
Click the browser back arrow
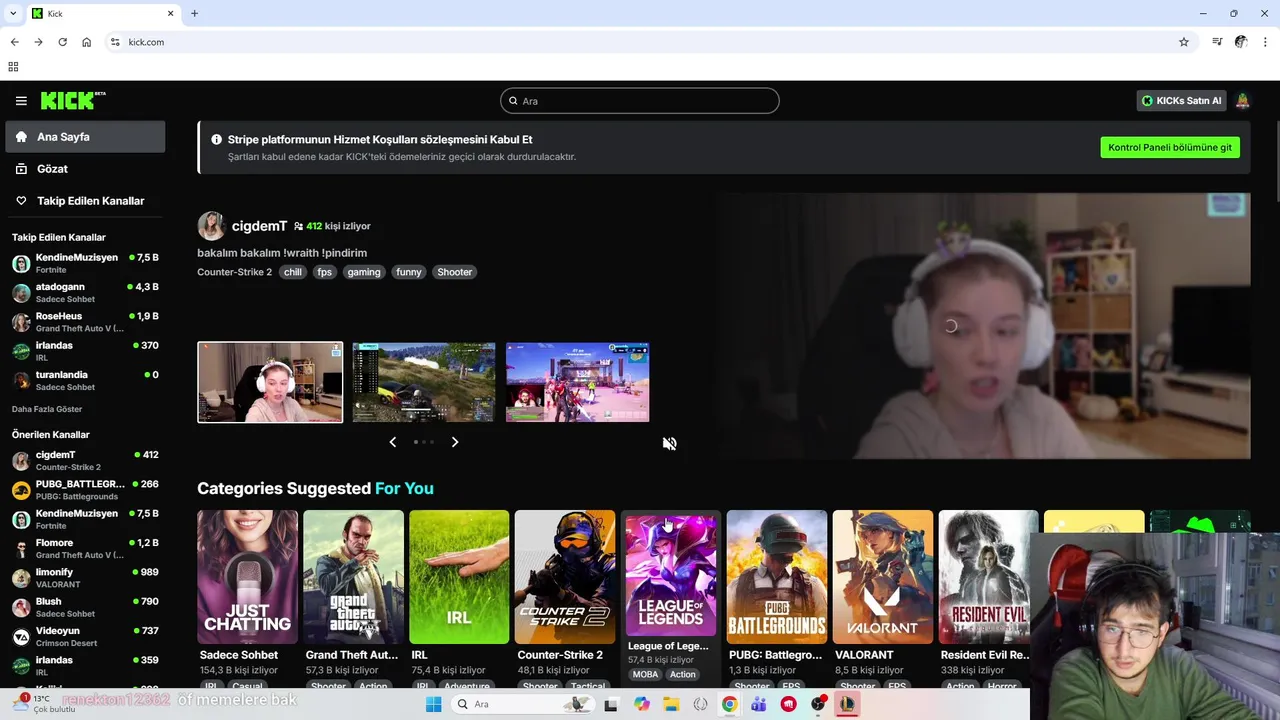pyautogui.click(x=14, y=42)
